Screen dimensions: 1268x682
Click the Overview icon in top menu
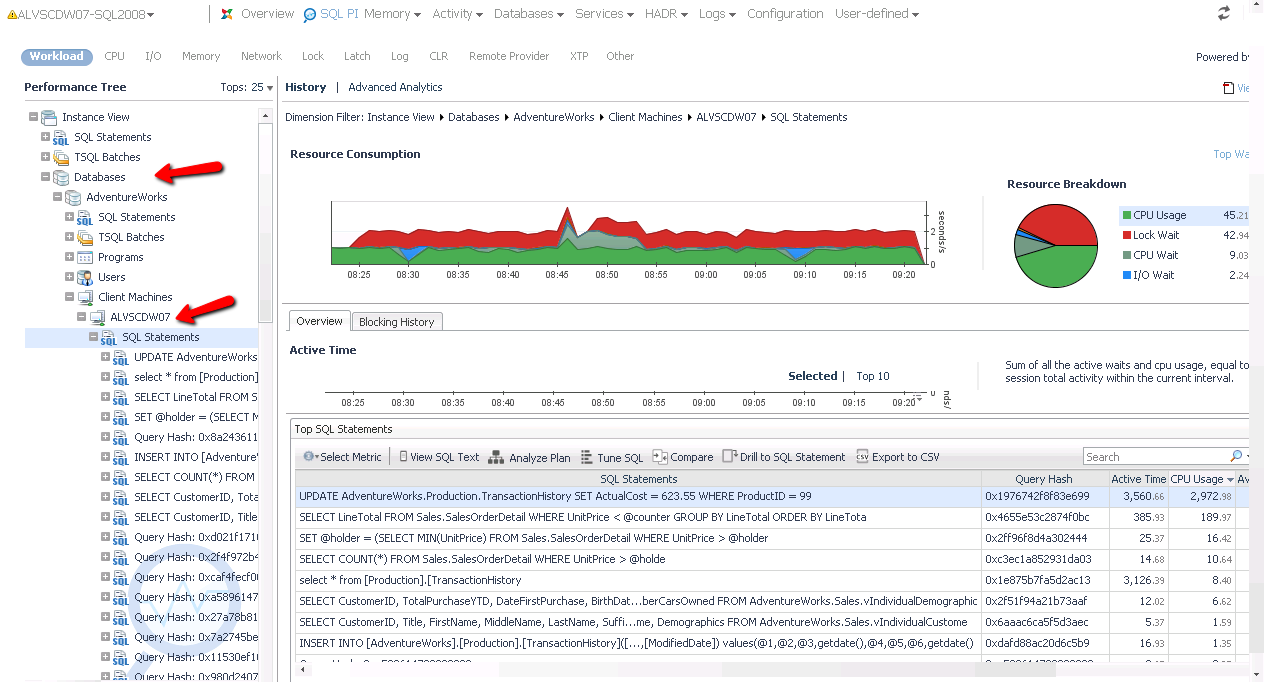[x=227, y=14]
